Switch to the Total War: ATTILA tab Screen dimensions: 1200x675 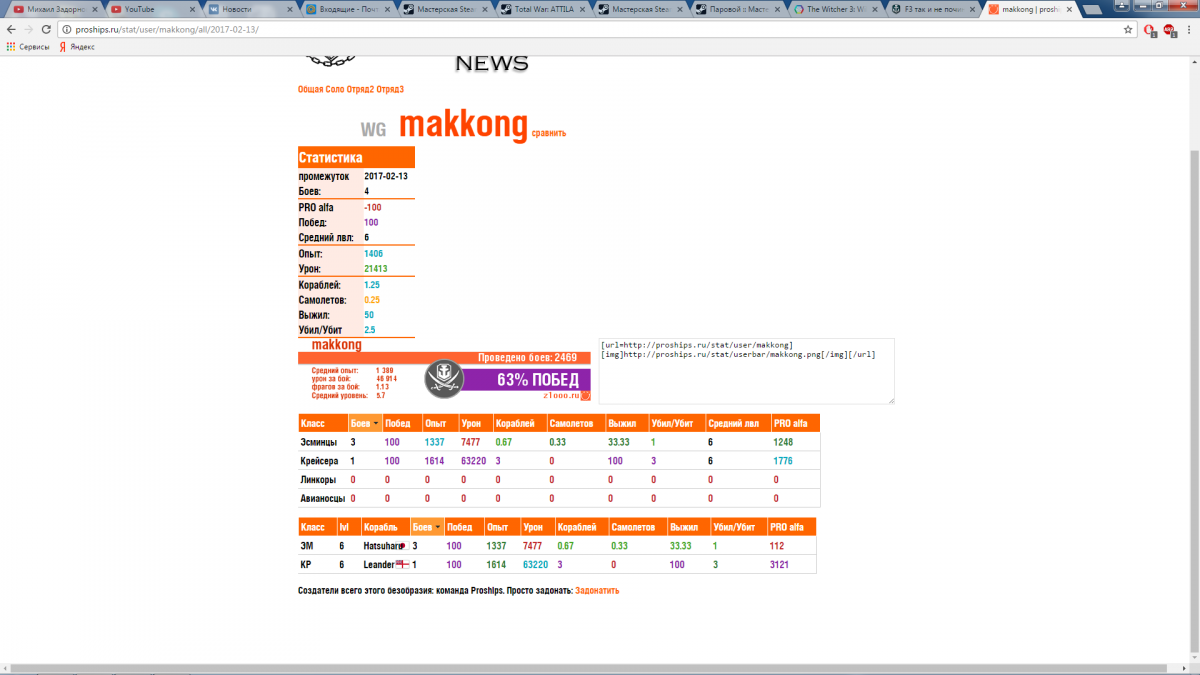tap(540, 9)
